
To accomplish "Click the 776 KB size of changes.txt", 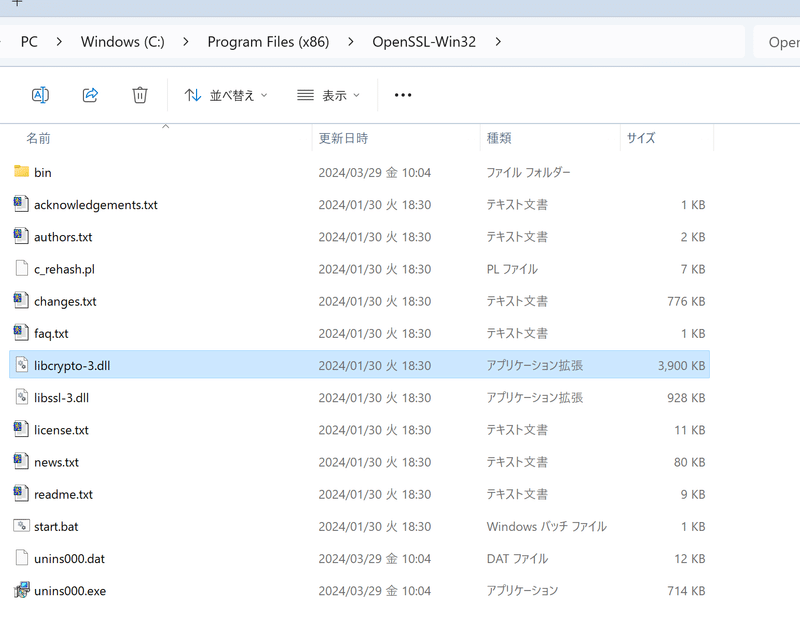I will click(x=686, y=301).
